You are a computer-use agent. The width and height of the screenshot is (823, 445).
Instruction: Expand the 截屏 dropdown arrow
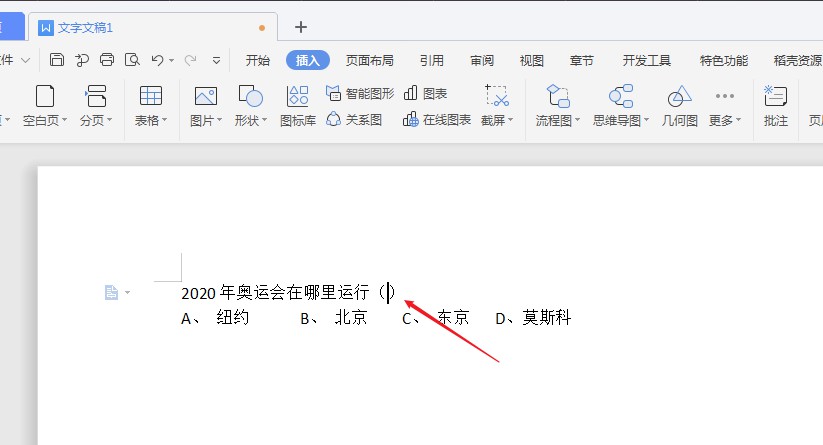click(510, 120)
